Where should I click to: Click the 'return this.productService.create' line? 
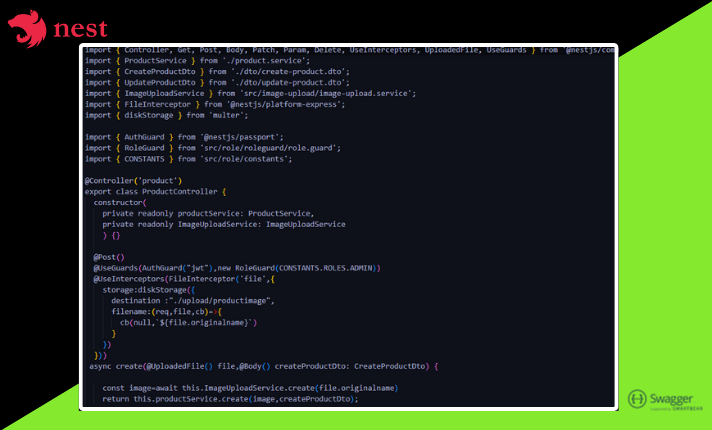pos(230,399)
